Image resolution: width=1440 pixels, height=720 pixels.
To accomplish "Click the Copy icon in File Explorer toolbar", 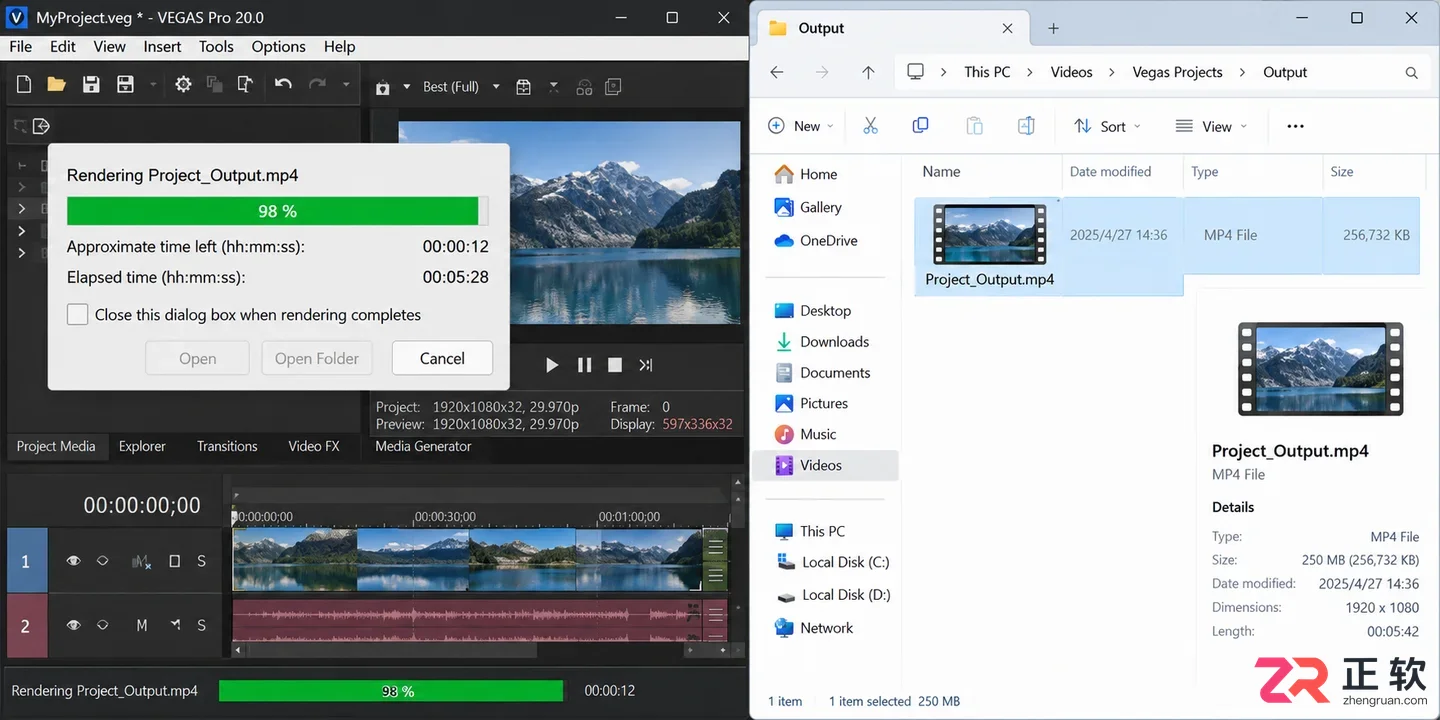I will (921, 126).
